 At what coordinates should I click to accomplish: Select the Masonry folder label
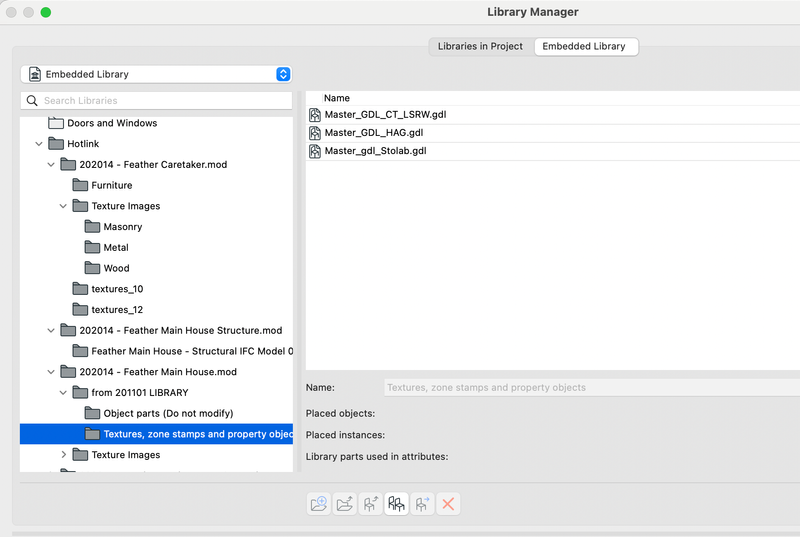click(x=123, y=227)
